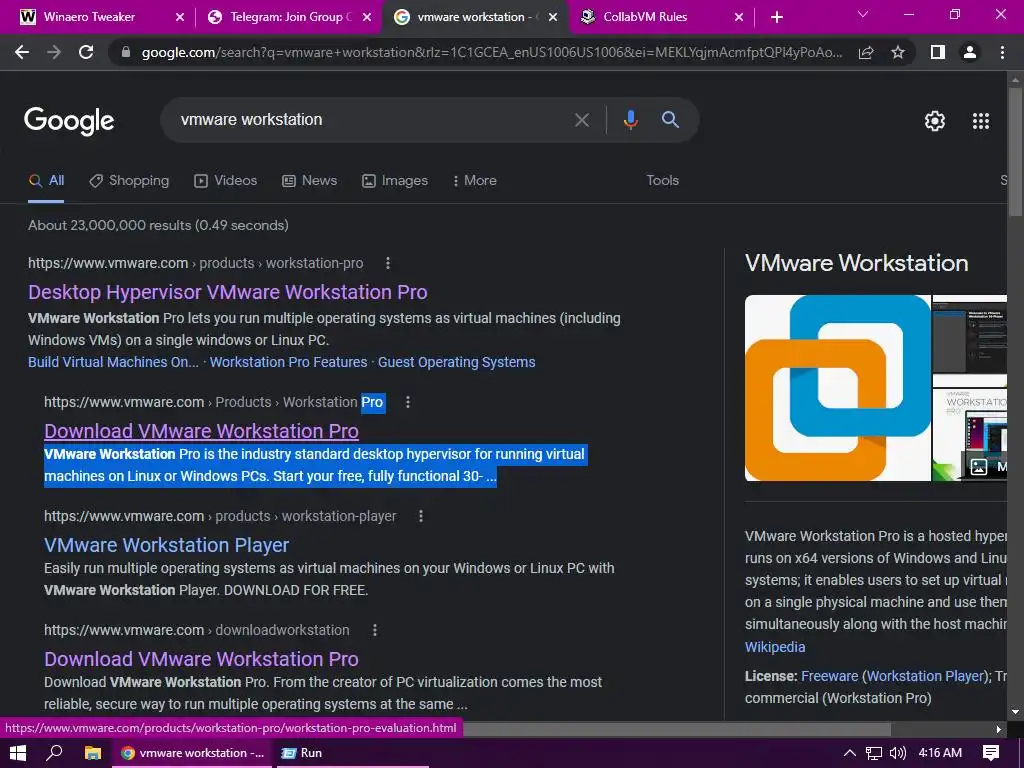This screenshot has height=768, width=1024.
Task: Open Workstation Pro Features sitelink
Action: coord(288,362)
